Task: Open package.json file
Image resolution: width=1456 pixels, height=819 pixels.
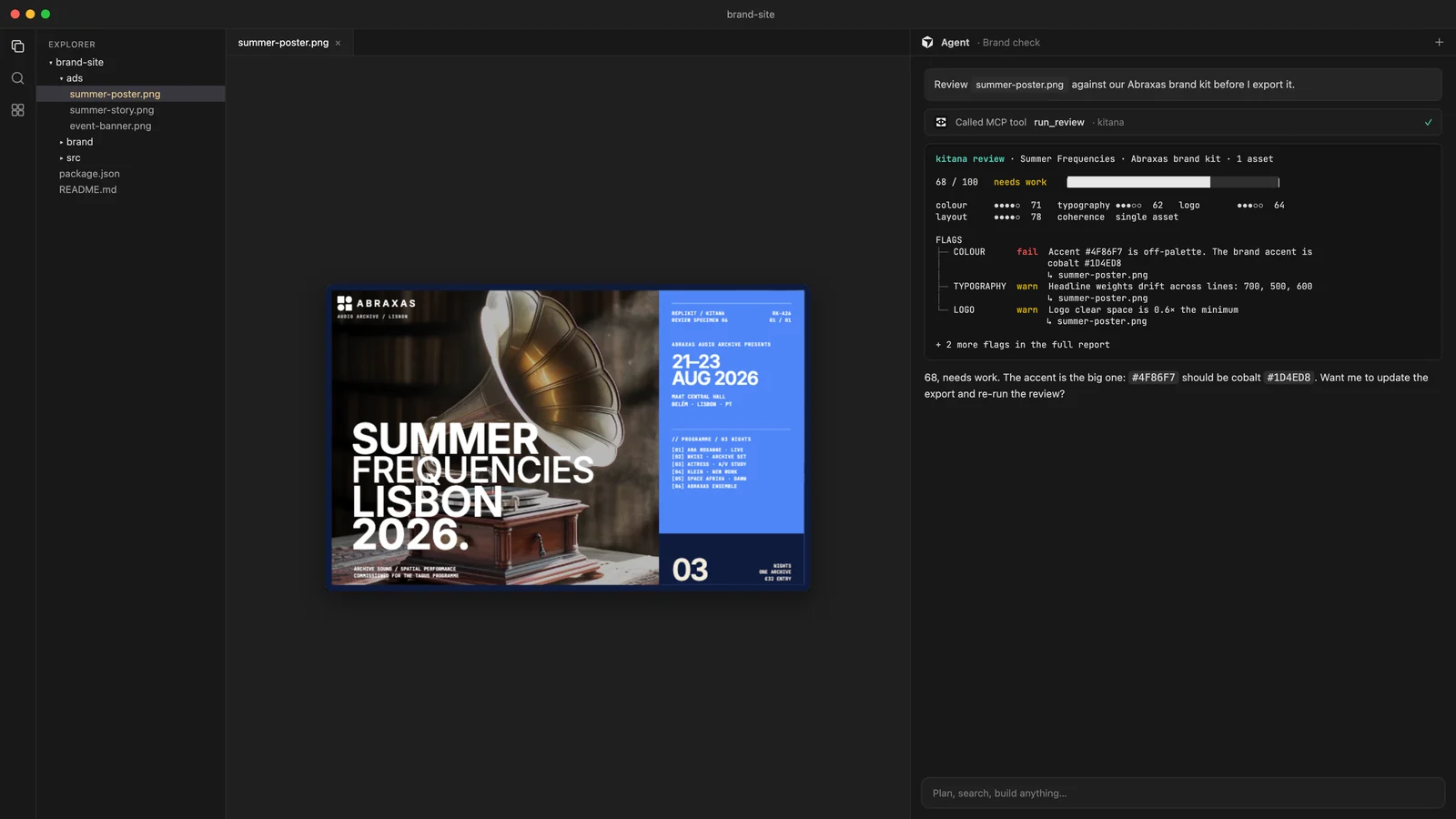Action: click(x=89, y=174)
